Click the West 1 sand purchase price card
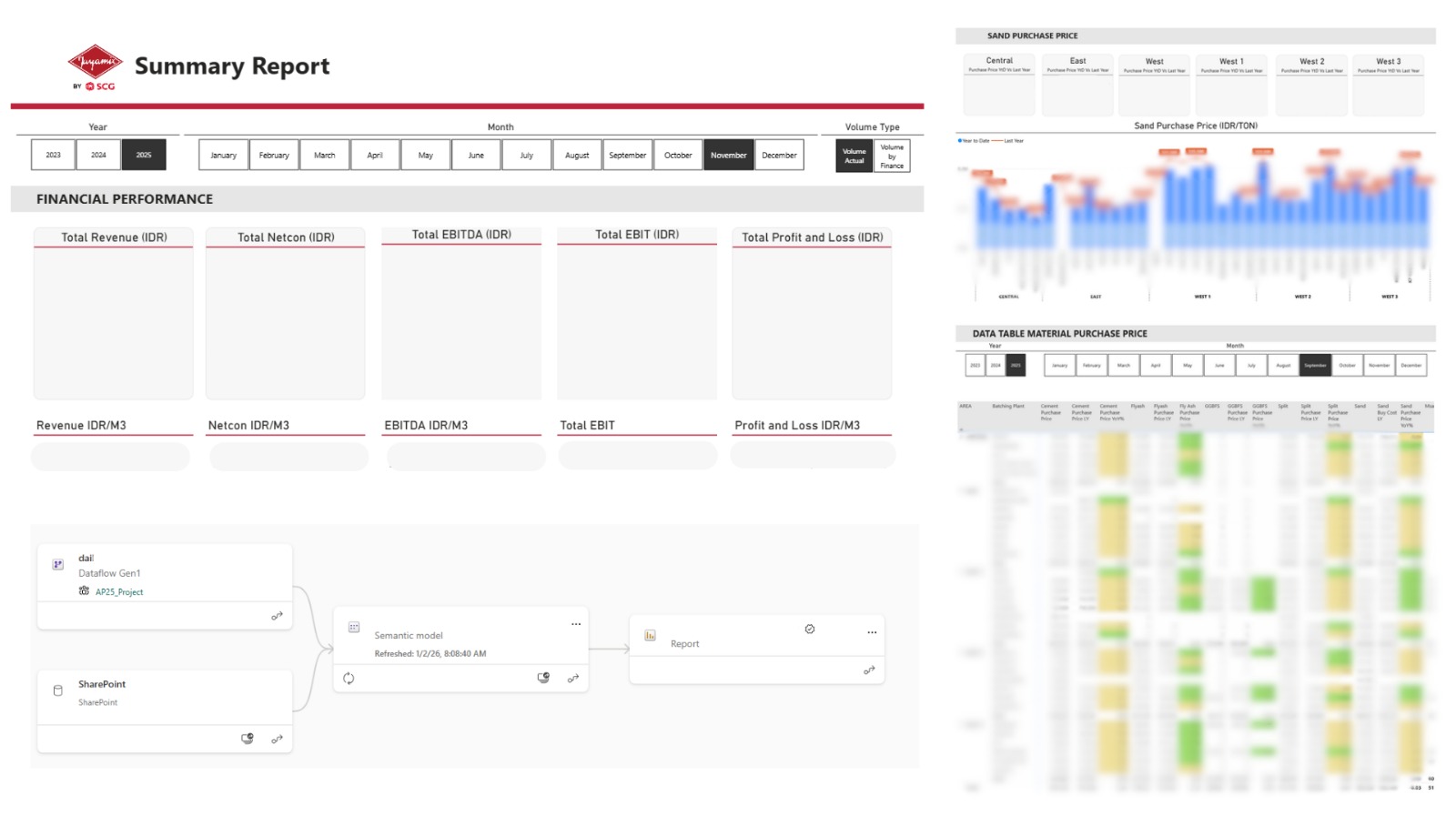The width and height of the screenshot is (1456, 816). (x=1231, y=85)
